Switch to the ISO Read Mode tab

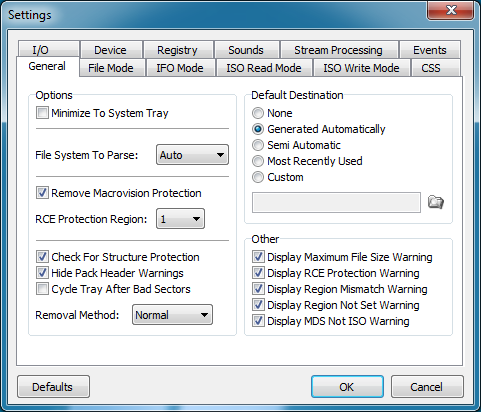coord(264,68)
